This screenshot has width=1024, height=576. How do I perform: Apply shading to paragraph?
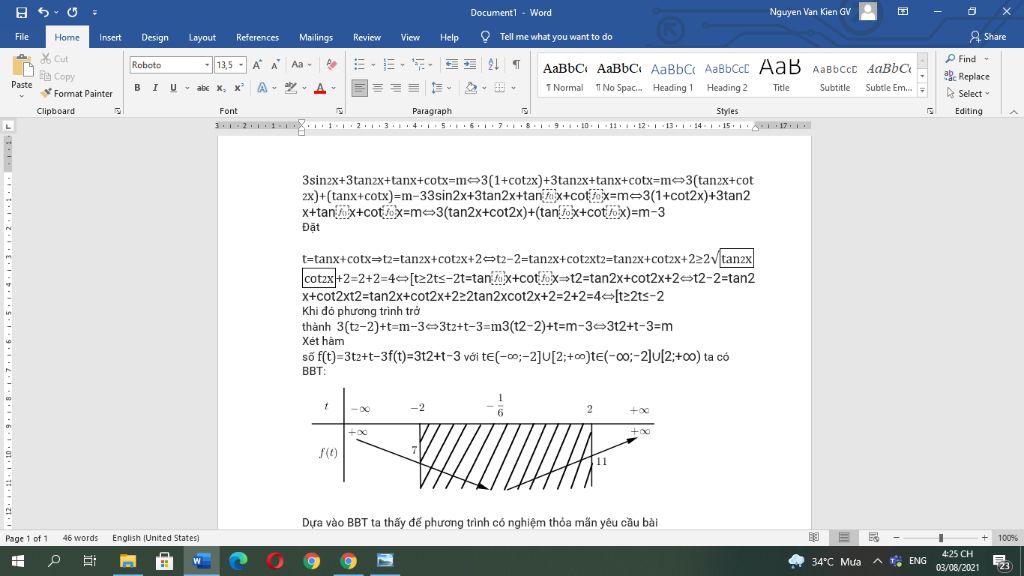pos(471,88)
